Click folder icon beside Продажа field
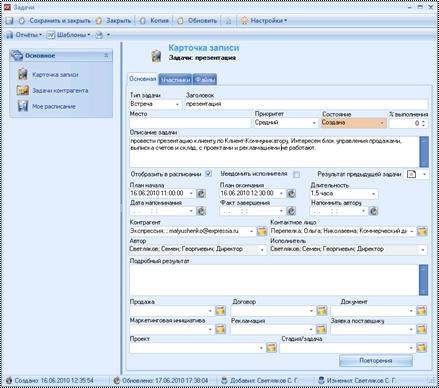439x388 pixels. tap(220, 311)
